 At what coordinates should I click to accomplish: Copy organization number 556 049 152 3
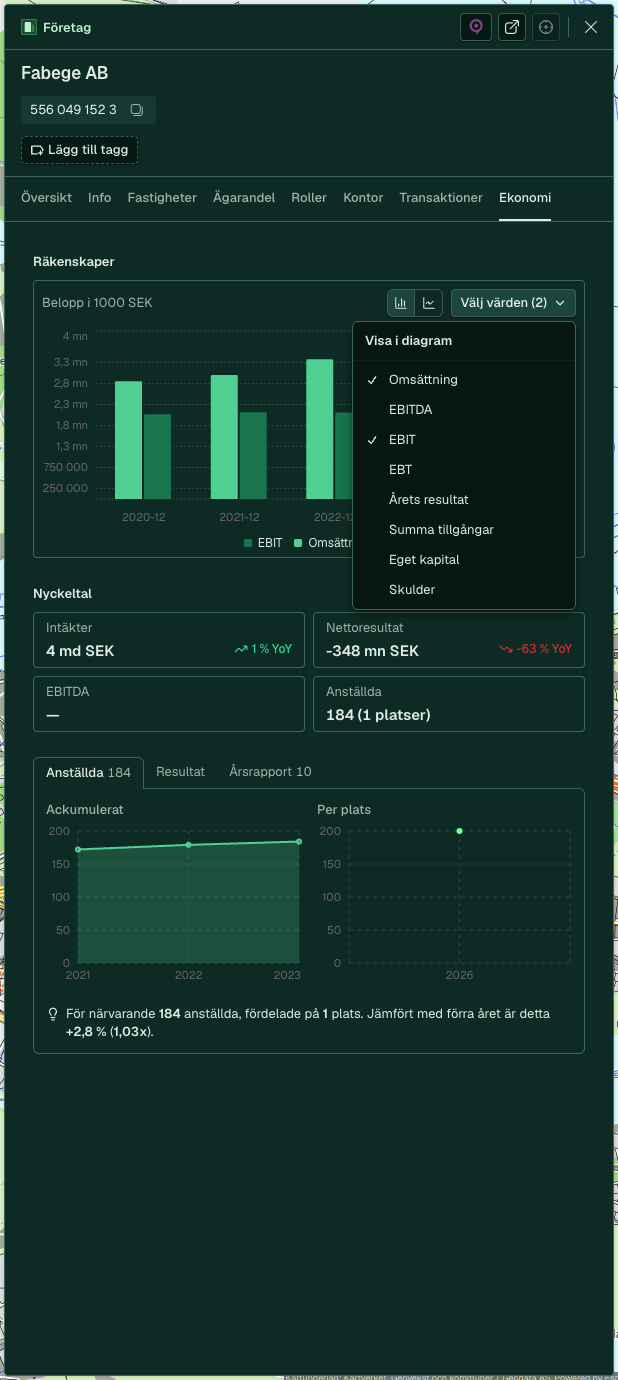click(x=137, y=110)
